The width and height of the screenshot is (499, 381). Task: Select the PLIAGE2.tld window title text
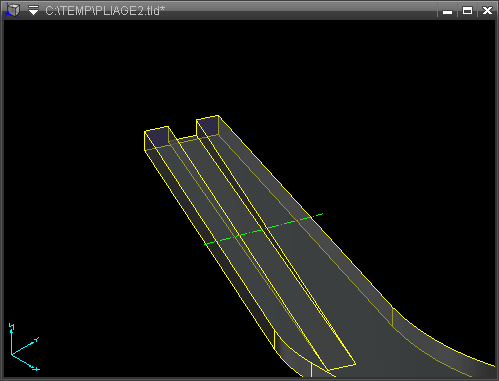click(x=105, y=11)
